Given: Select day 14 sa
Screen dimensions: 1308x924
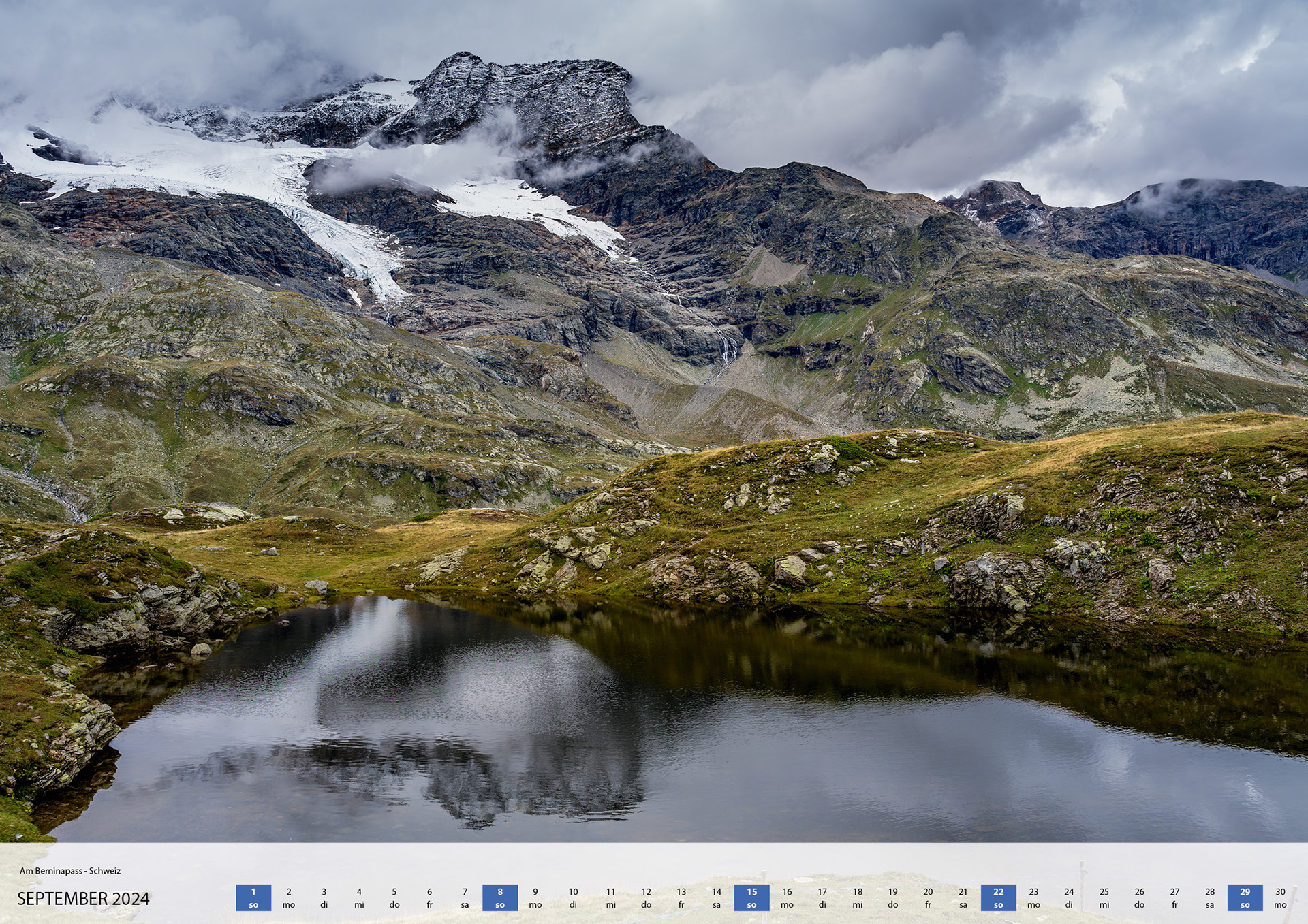Looking at the screenshot, I should (x=717, y=897).
